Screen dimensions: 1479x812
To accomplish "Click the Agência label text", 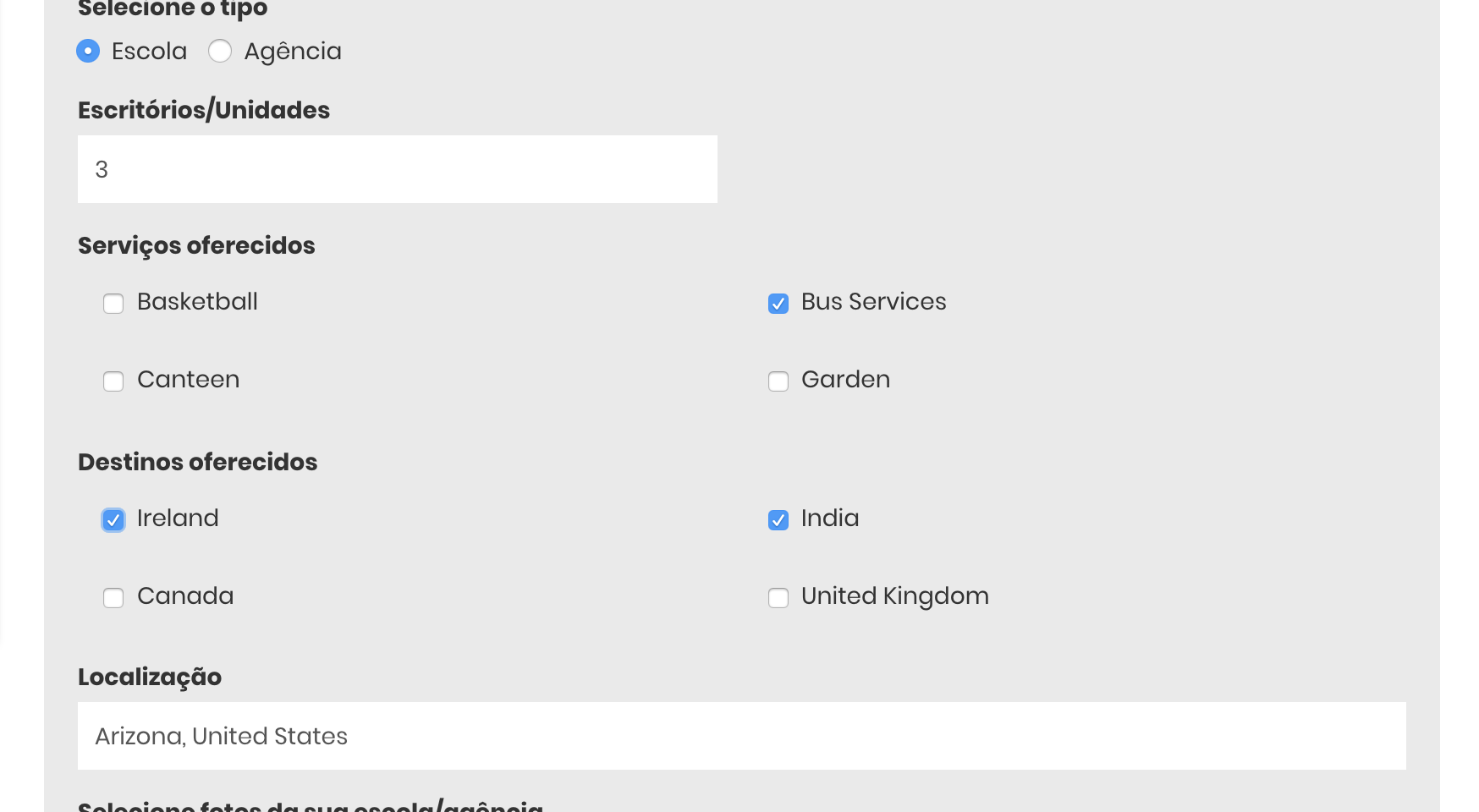I will point(293,51).
